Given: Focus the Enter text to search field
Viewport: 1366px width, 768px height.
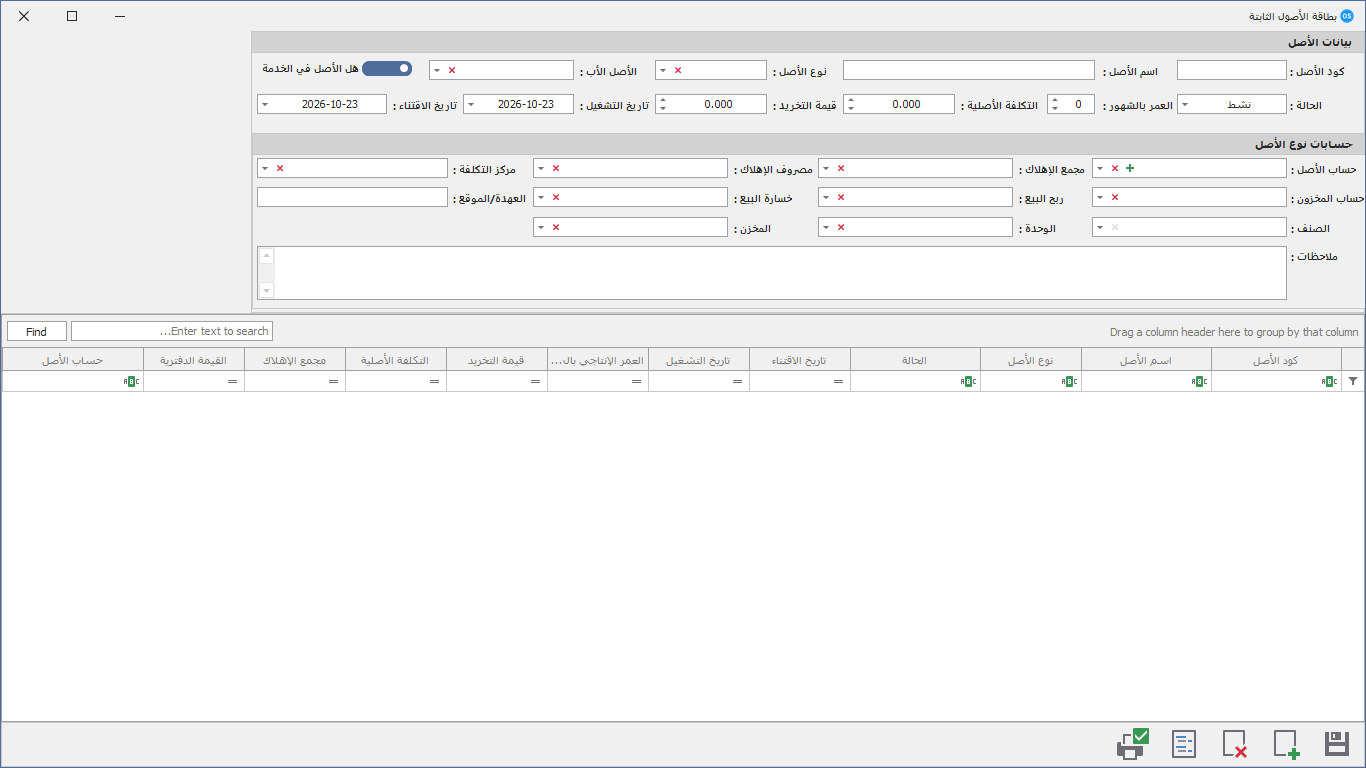Looking at the screenshot, I should click(x=172, y=331).
